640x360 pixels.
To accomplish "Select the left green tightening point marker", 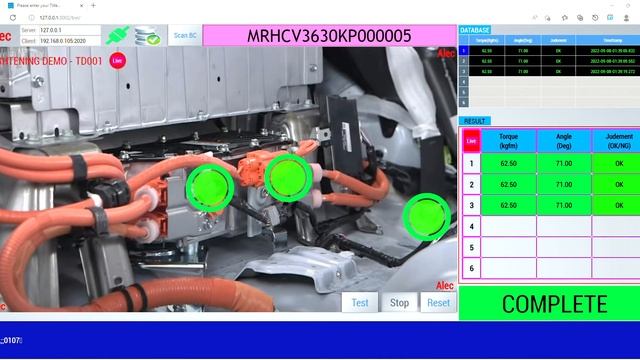I will 210,188.
